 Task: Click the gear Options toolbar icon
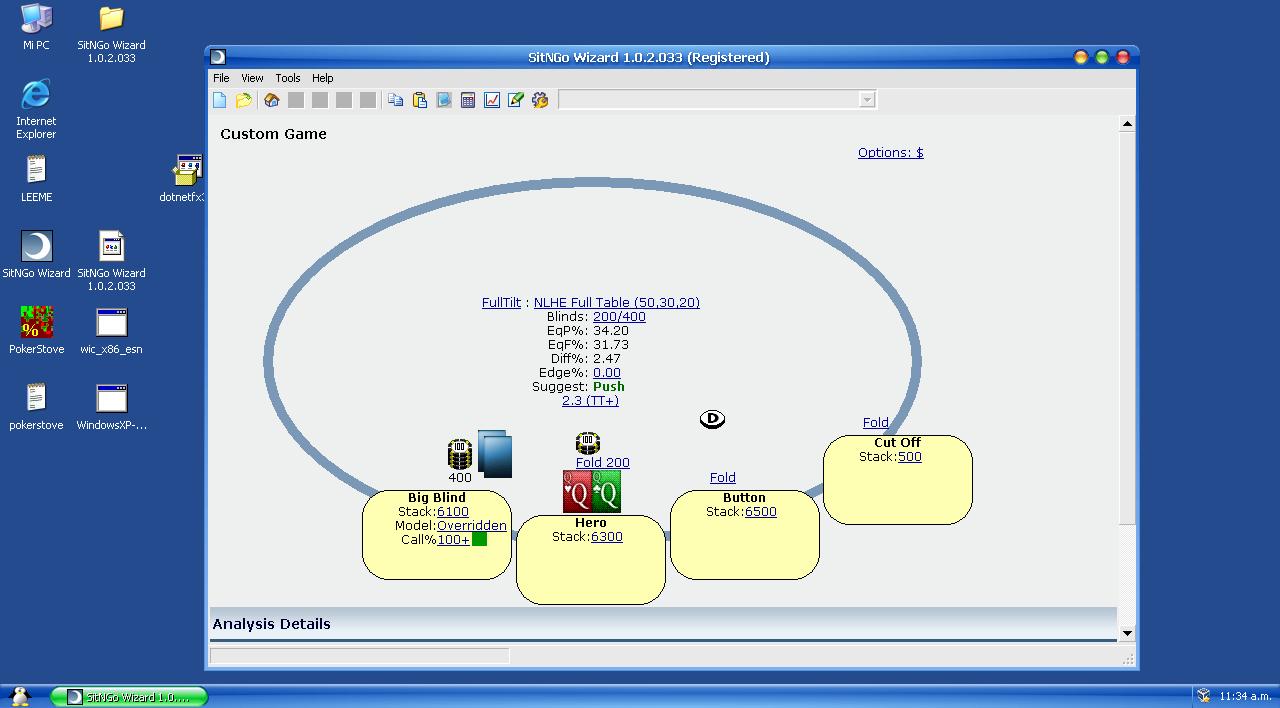click(x=540, y=100)
